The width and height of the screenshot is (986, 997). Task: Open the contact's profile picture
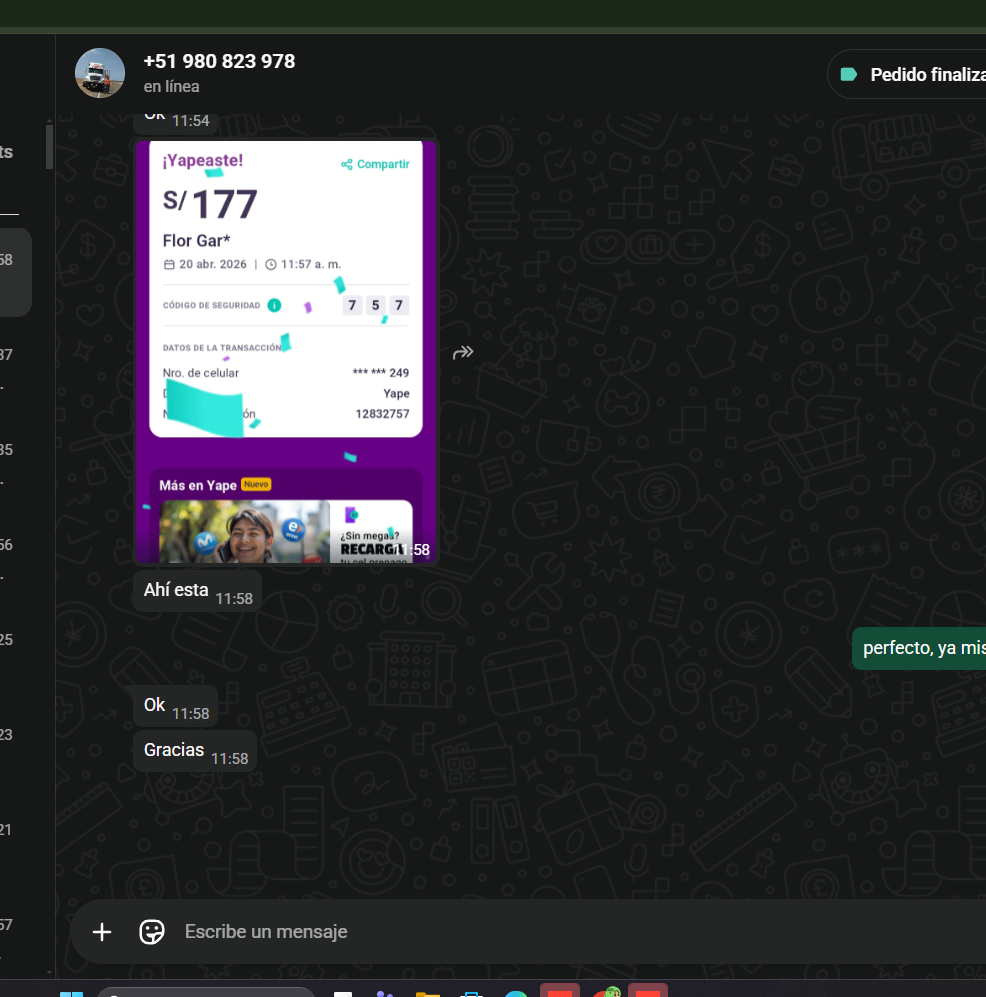pos(100,73)
